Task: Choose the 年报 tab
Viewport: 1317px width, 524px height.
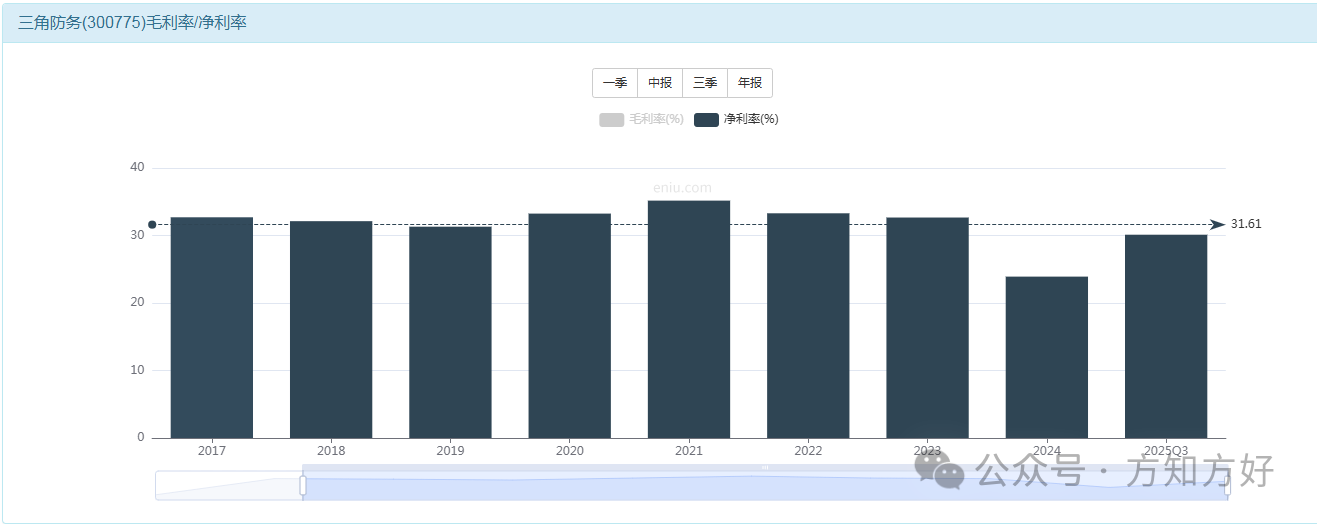Action: (750, 83)
